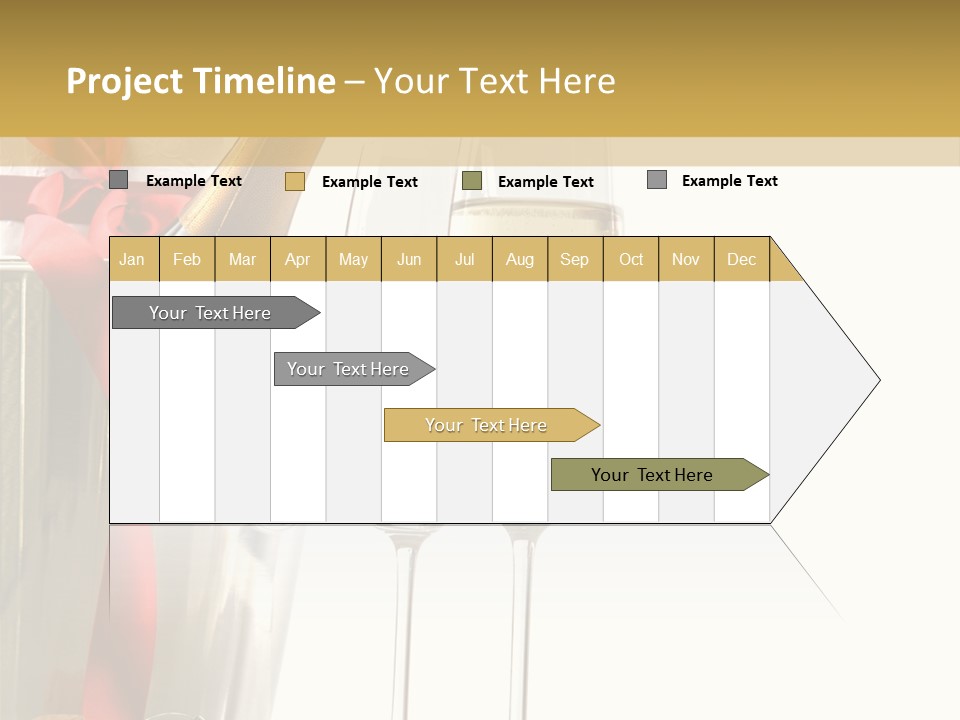
Task: Select the gold month header band
Action: point(440,259)
